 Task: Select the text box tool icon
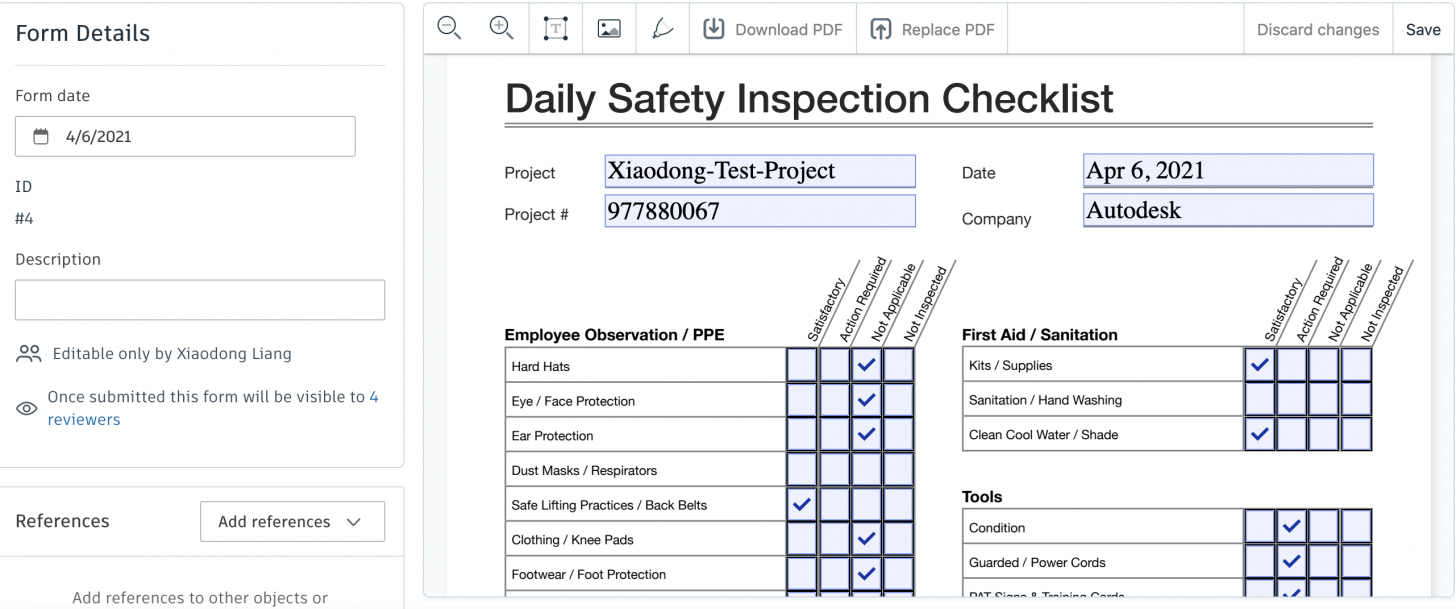[x=556, y=29]
